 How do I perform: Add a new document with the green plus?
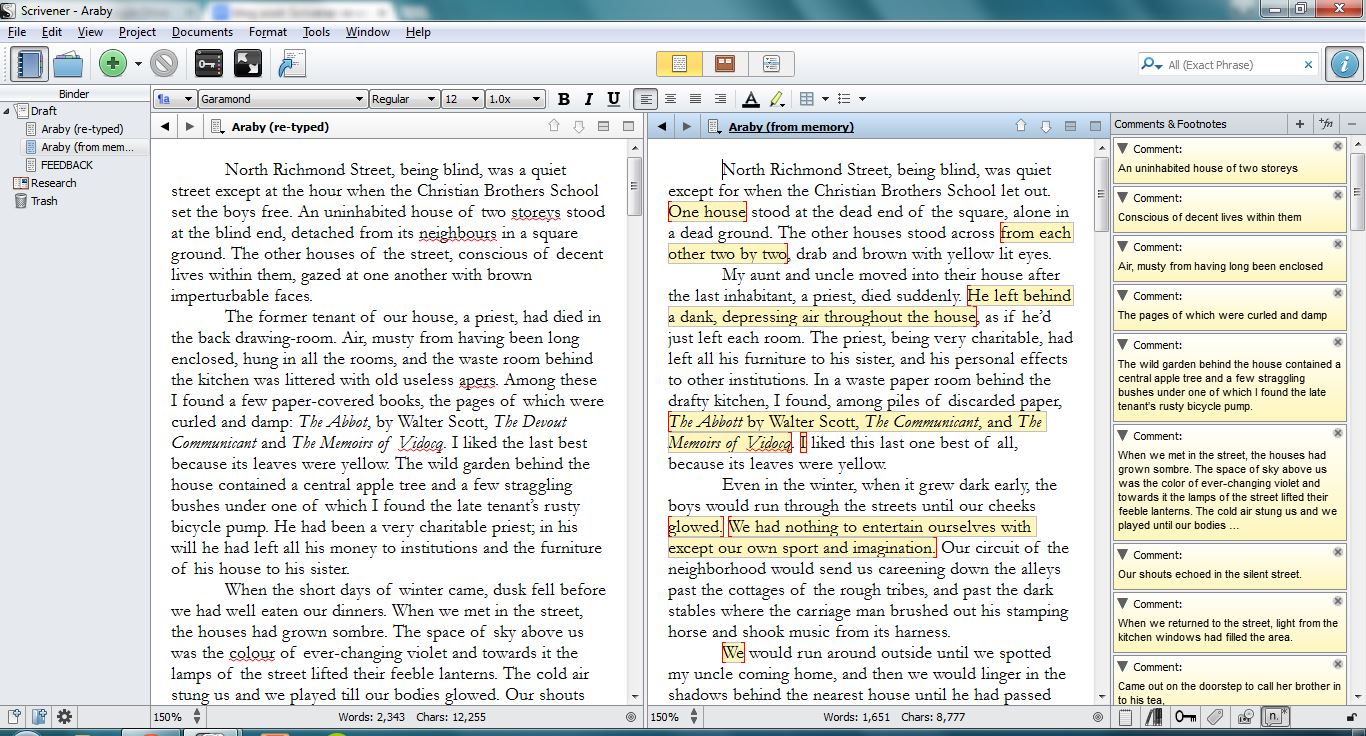pyautogui.click(x=113, y=64)
